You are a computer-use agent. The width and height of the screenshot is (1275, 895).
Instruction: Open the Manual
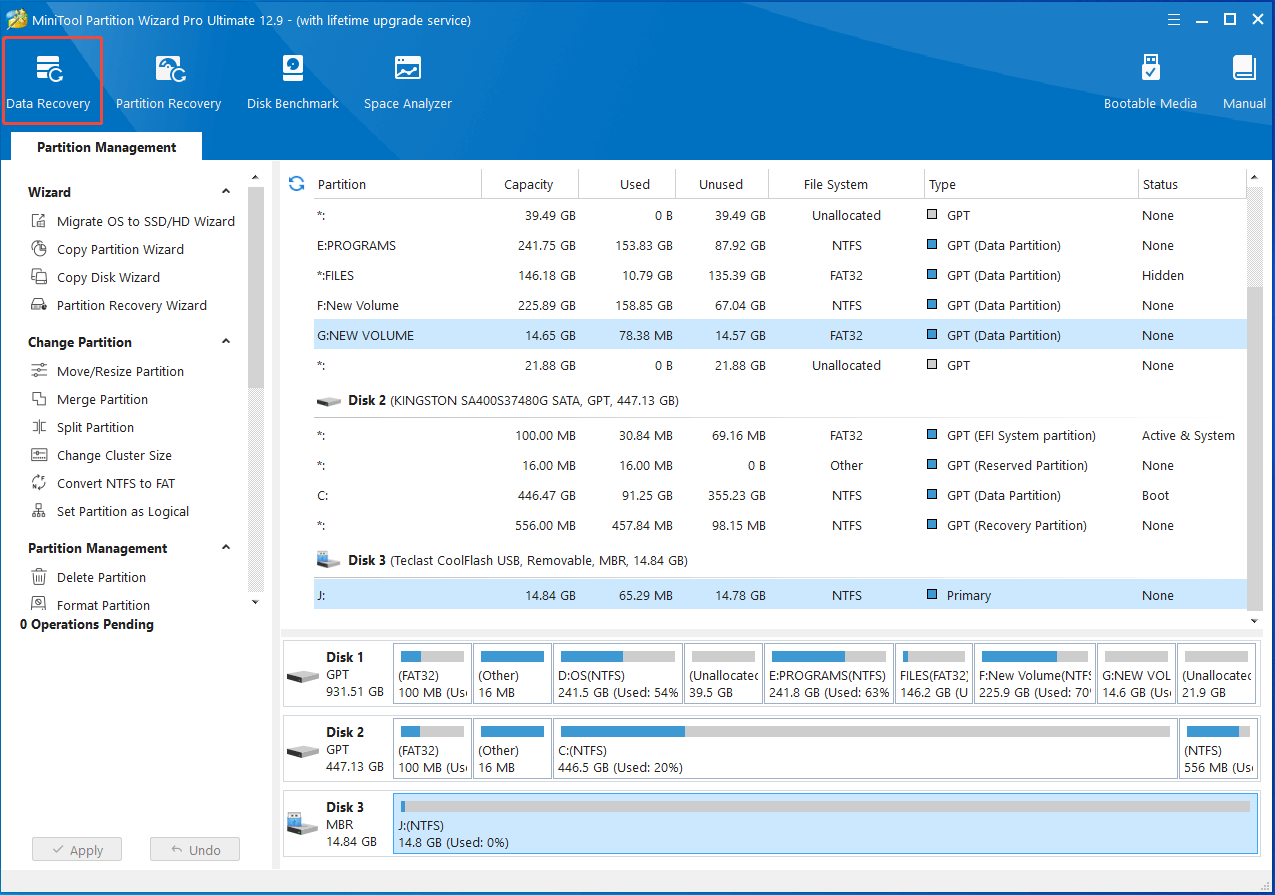click(1244, 83)
